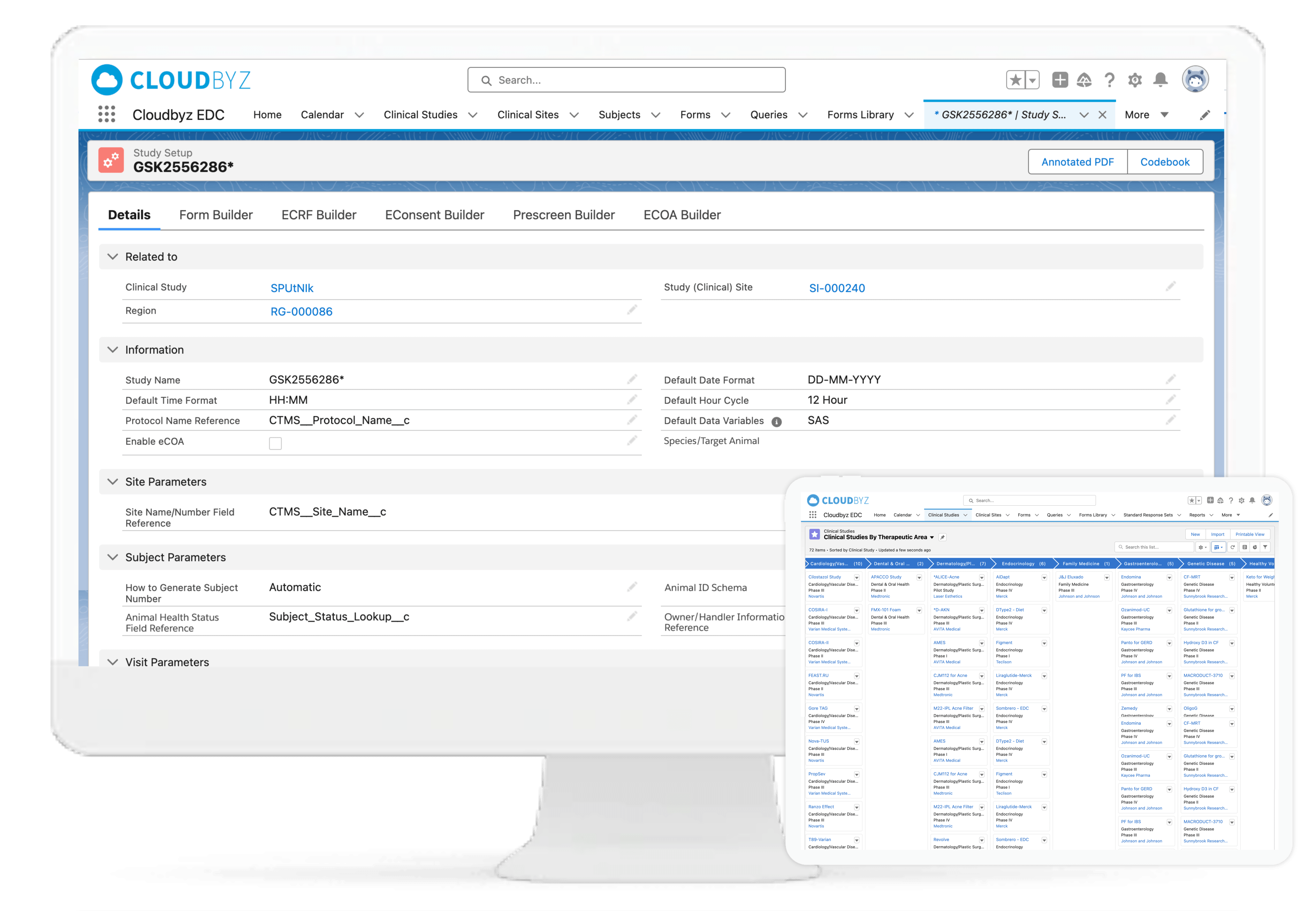Viewport: 1316px width, 911px height.
Task: Click the New button in tablet window
Action: pos(1195,534)
